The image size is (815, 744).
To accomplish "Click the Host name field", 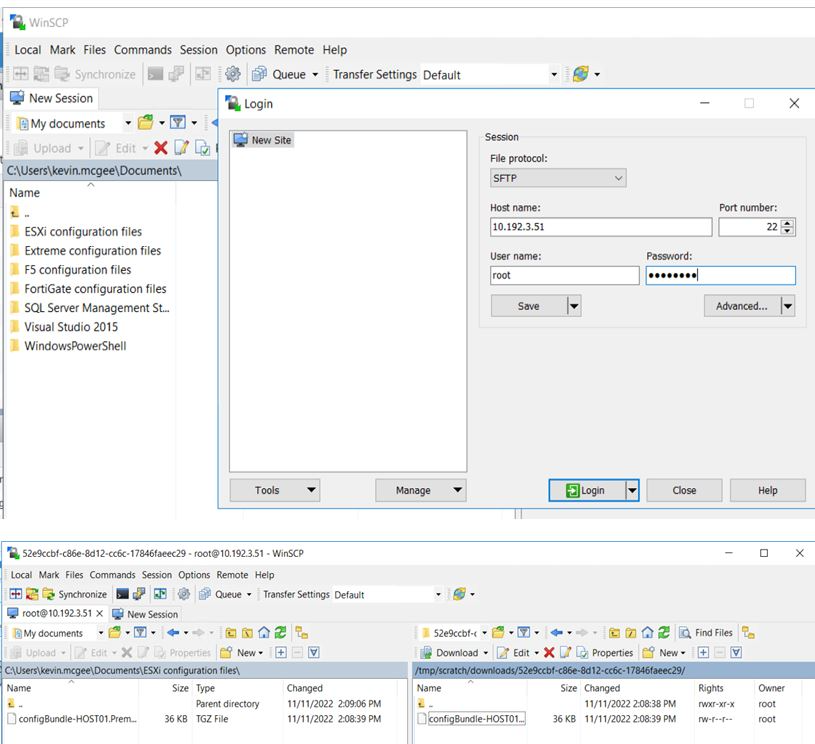I will 601,227.
